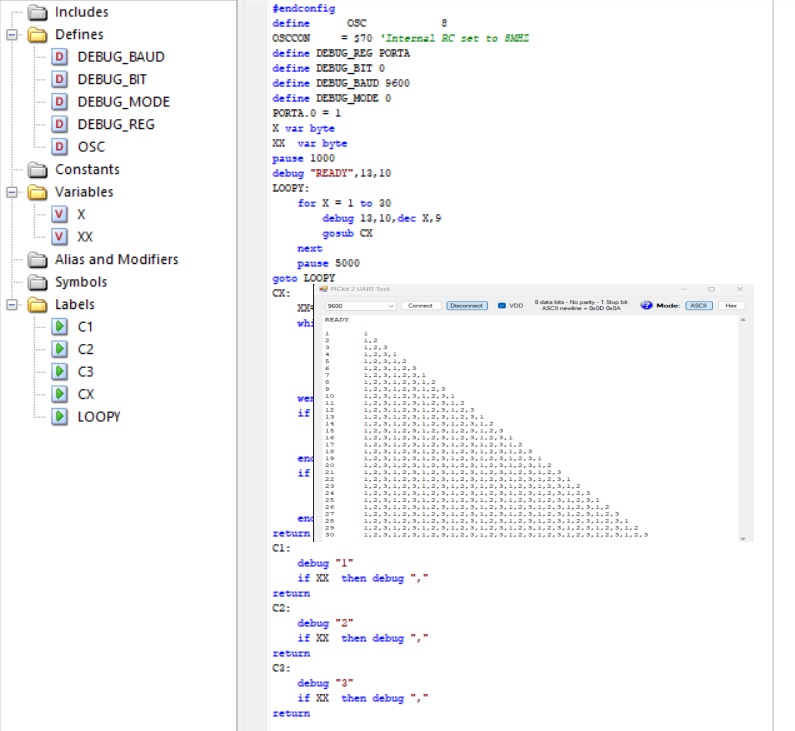Viewport: 795px width, 731px height.
Task: Select the OSC define icon
Action: click(x=60, y=147)
